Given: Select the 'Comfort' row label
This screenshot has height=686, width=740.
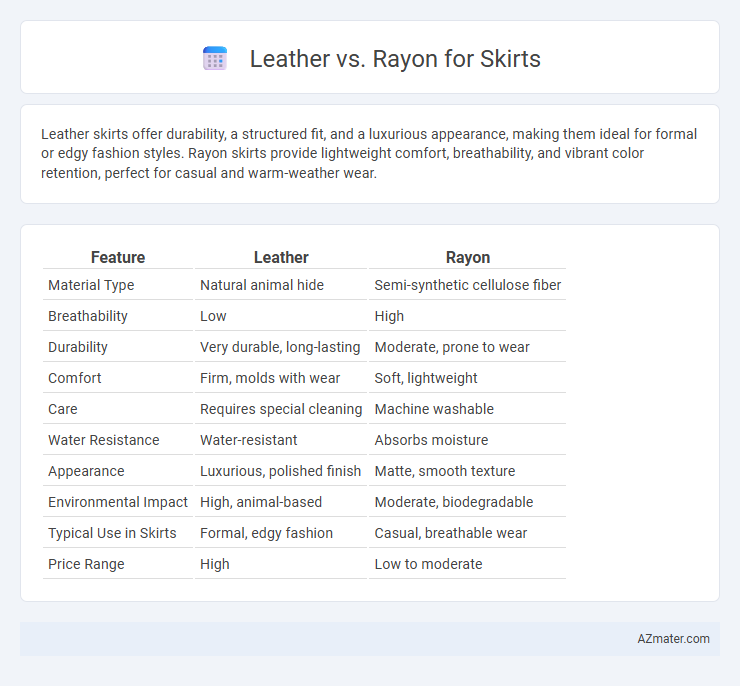Looking at the screenshot, I should tap(75, 378).
